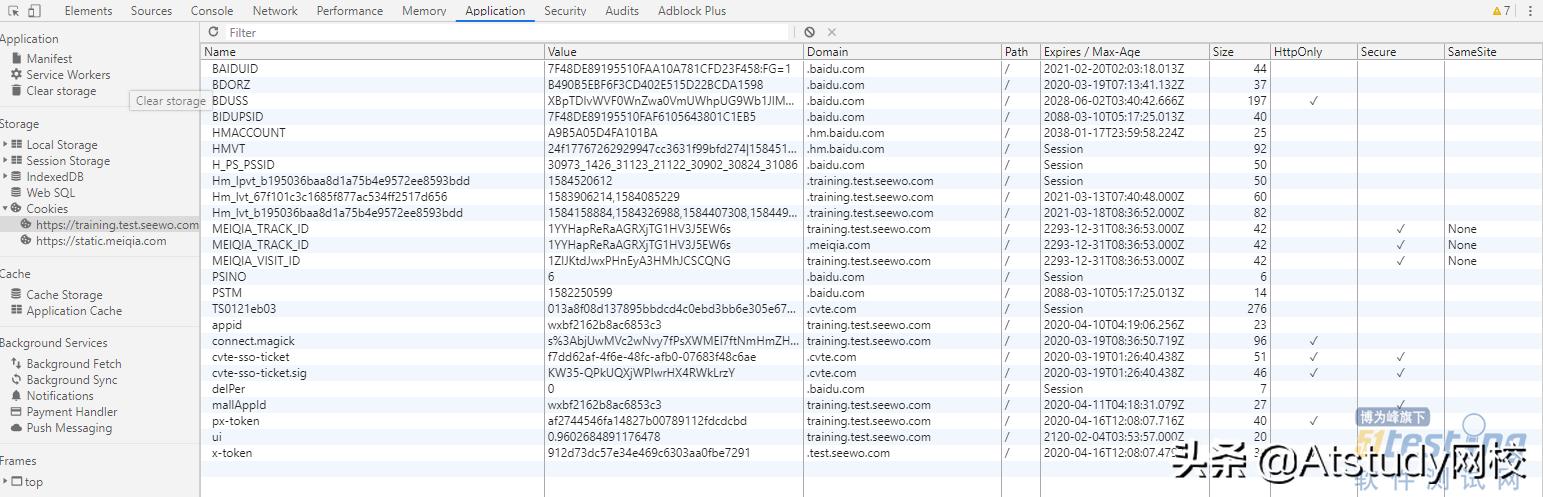Viewport: 1543px width, 497px height.
Task: Switch to the Elements tab
Action: coord(88,11)
